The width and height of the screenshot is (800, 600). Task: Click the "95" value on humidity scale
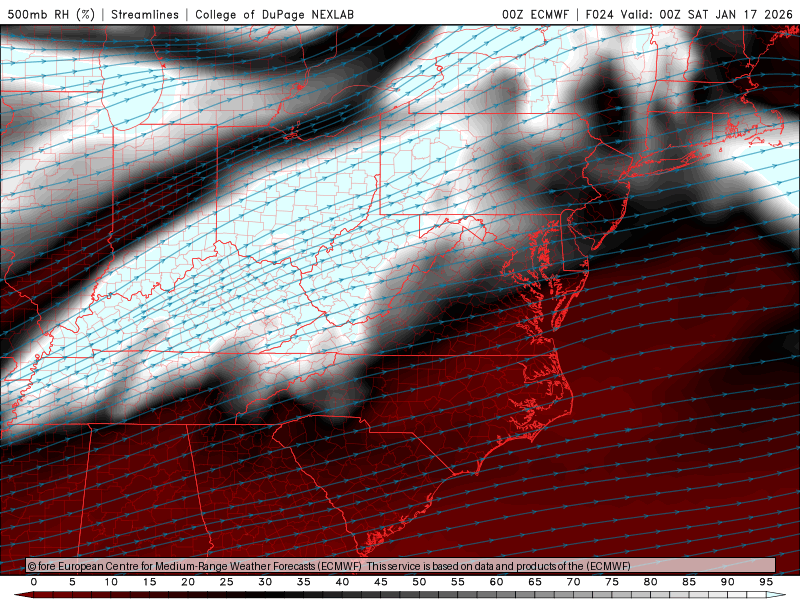(766, 582)
